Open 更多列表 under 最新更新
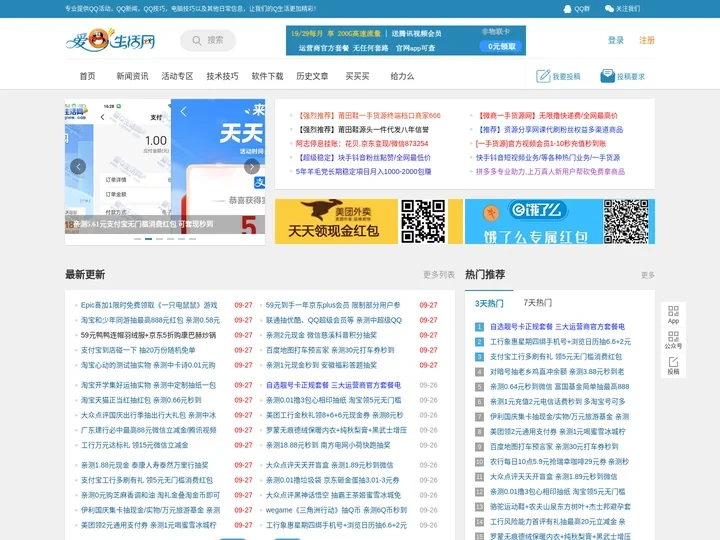This screenshot has width=720, height=540. [x=439, y=275]
